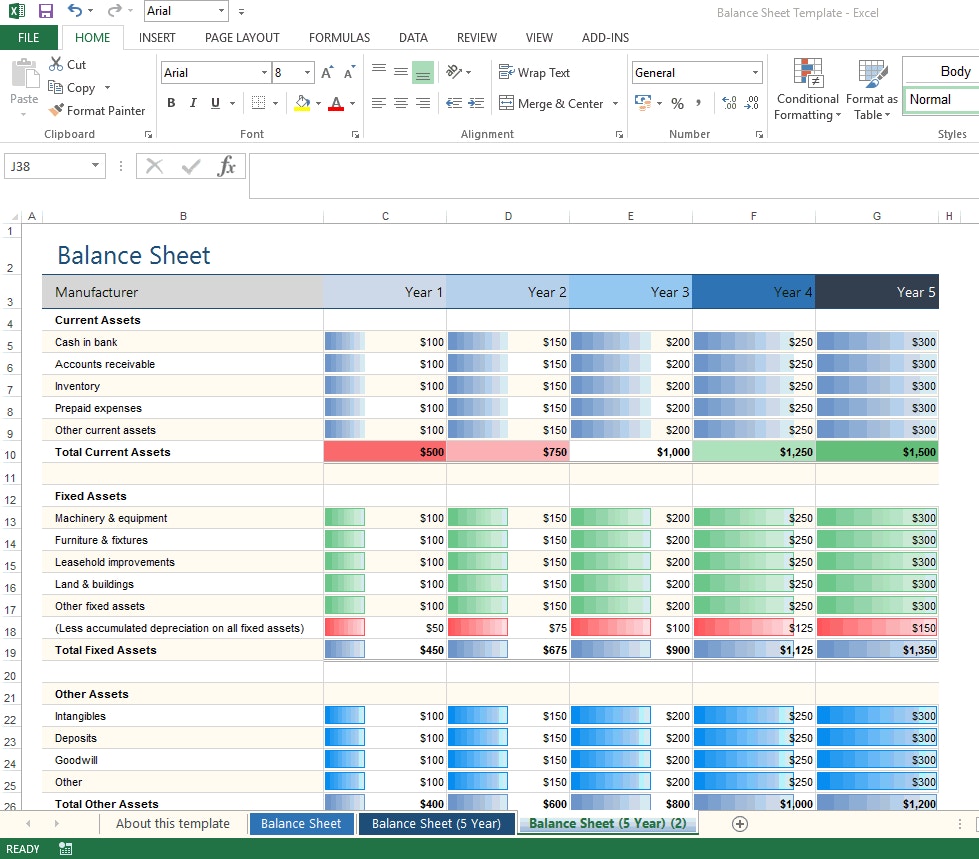Image resolution: width=979 pixels, height=859 pixels.
Task: Expand the General number format dropdown
Action: pyautogui.click(x=755, y=73)
